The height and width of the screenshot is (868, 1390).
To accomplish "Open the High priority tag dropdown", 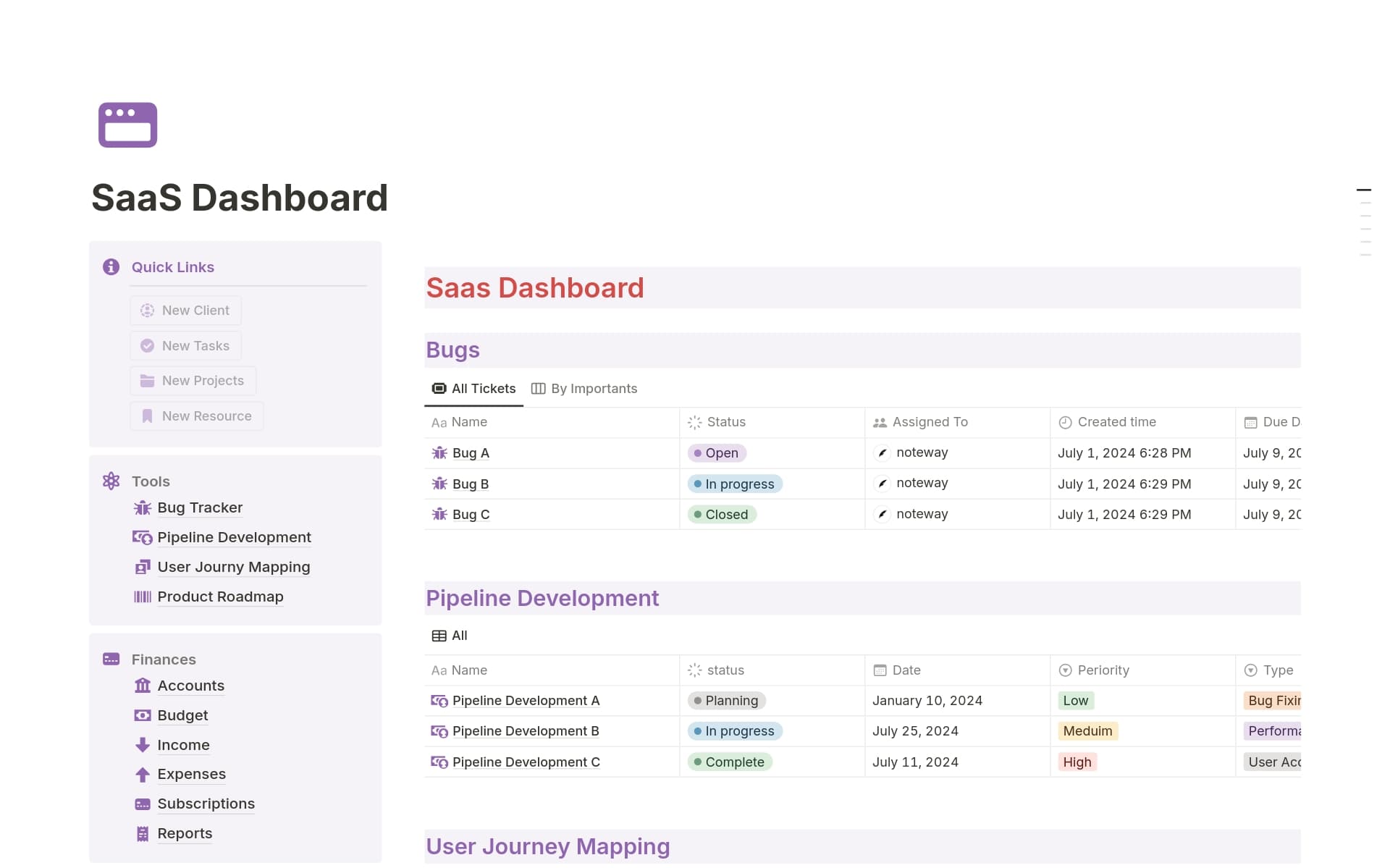I will click(x=1077, y=762).
